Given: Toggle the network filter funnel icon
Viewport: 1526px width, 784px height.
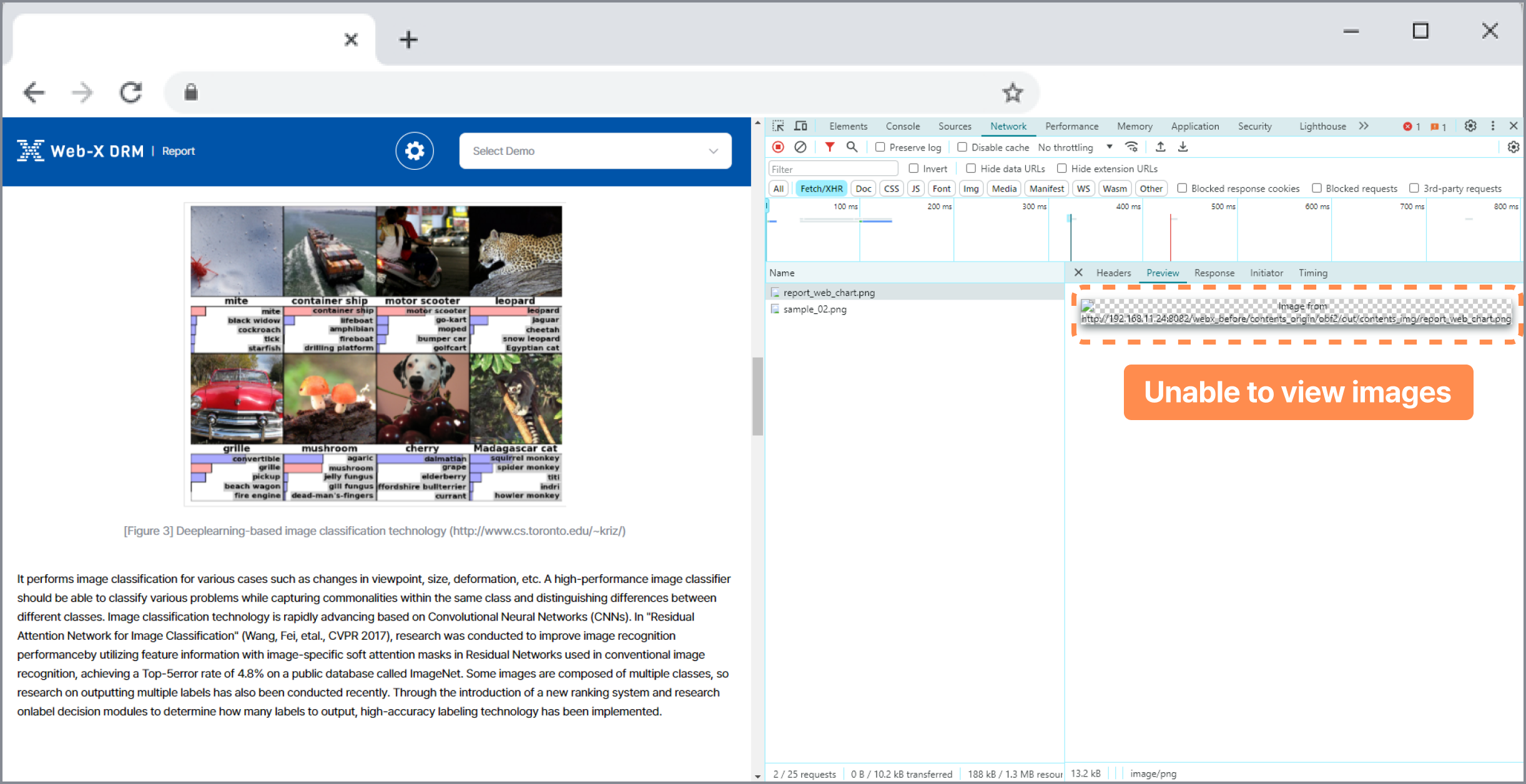Looking at the screenshot, I should 829,147.
